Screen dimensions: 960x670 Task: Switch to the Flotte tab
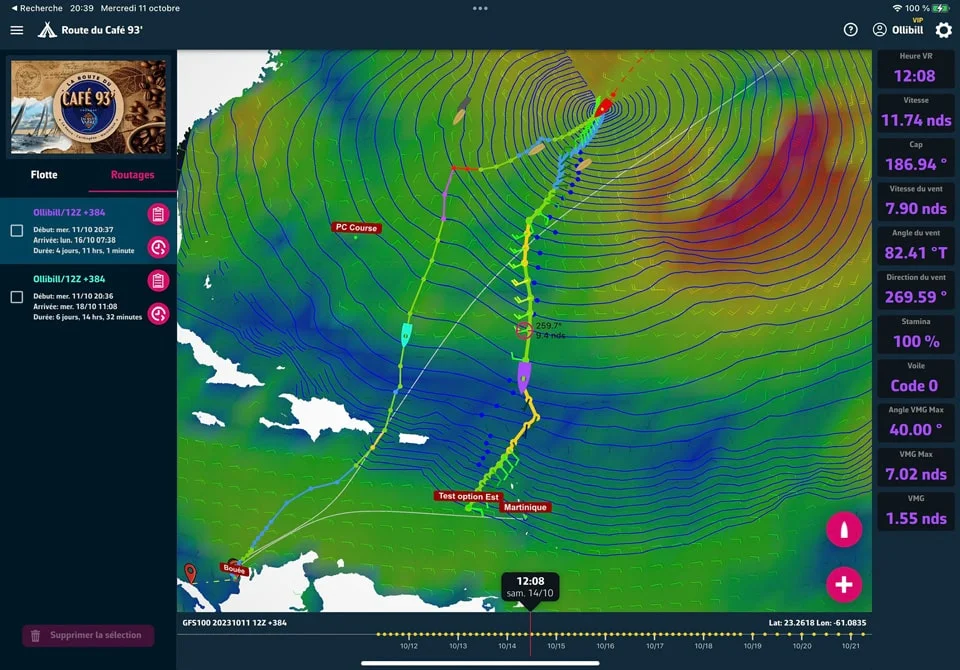pyautogui.click(x=44, y=175)
